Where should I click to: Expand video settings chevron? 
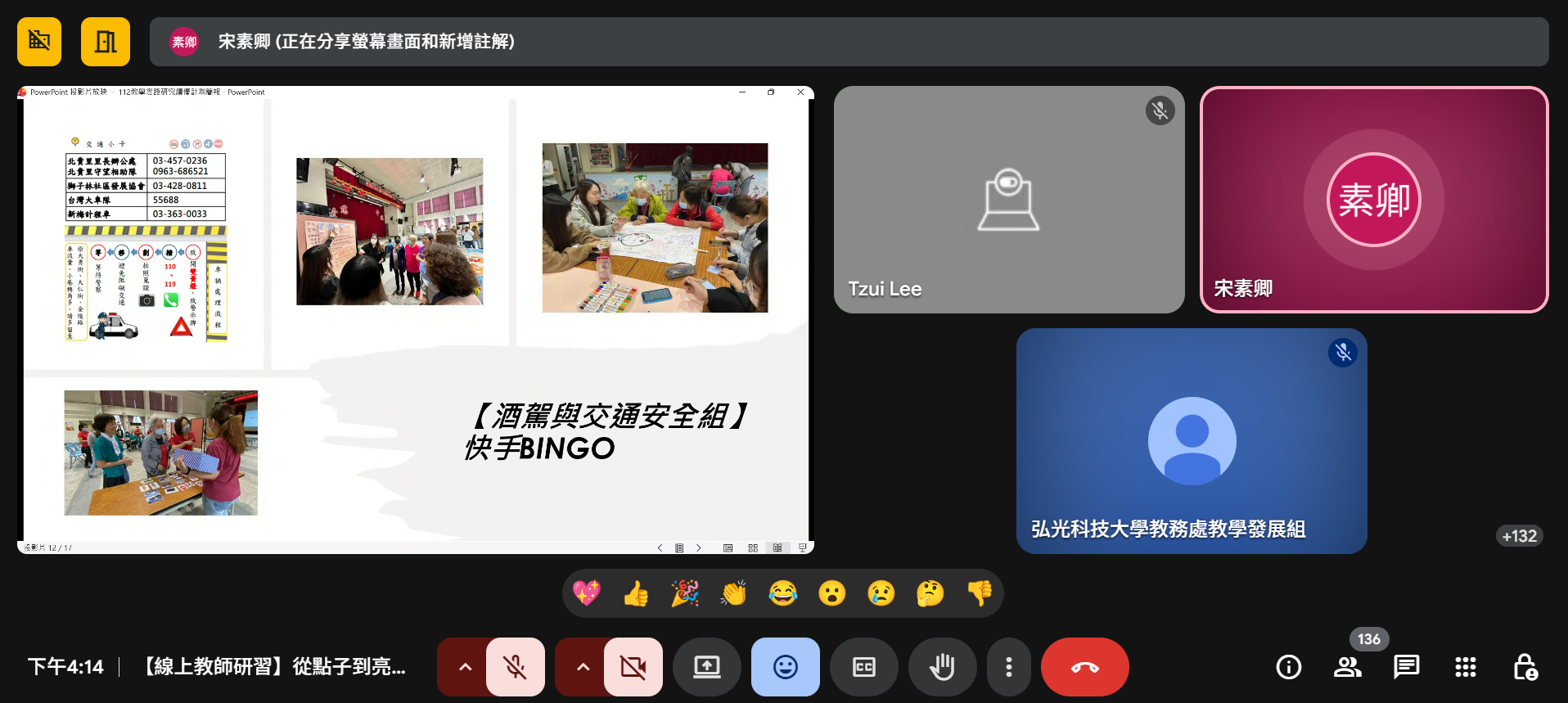583,667
